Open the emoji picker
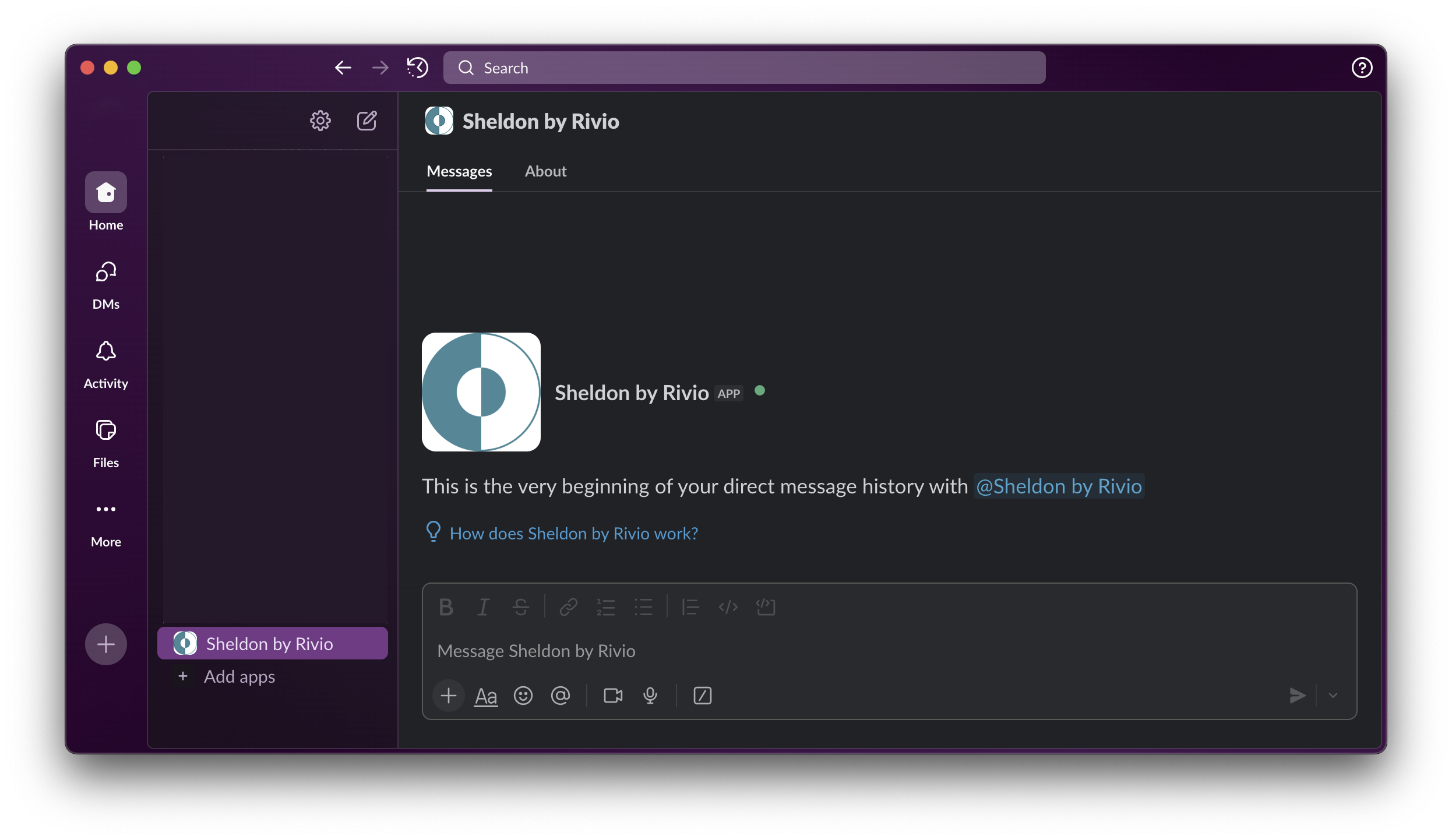The height and width of the screenshot is (840, 1452). (523, 696)
